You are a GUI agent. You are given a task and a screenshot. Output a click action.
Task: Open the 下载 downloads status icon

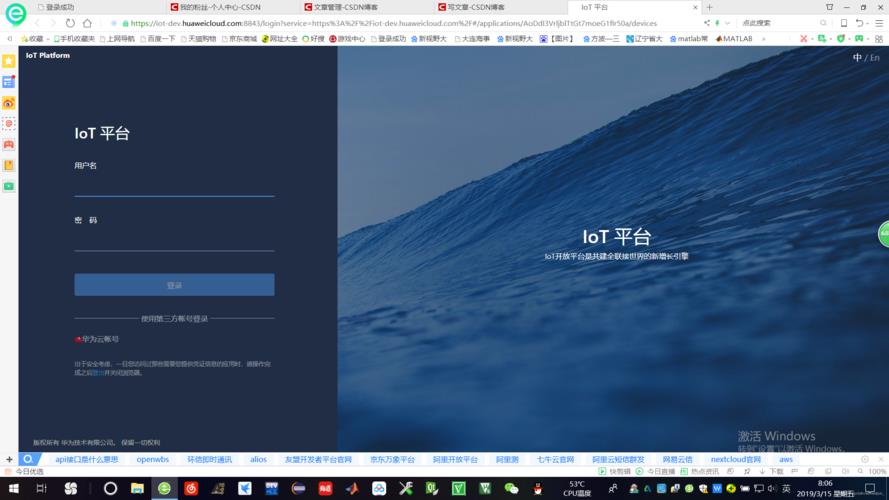772,472
